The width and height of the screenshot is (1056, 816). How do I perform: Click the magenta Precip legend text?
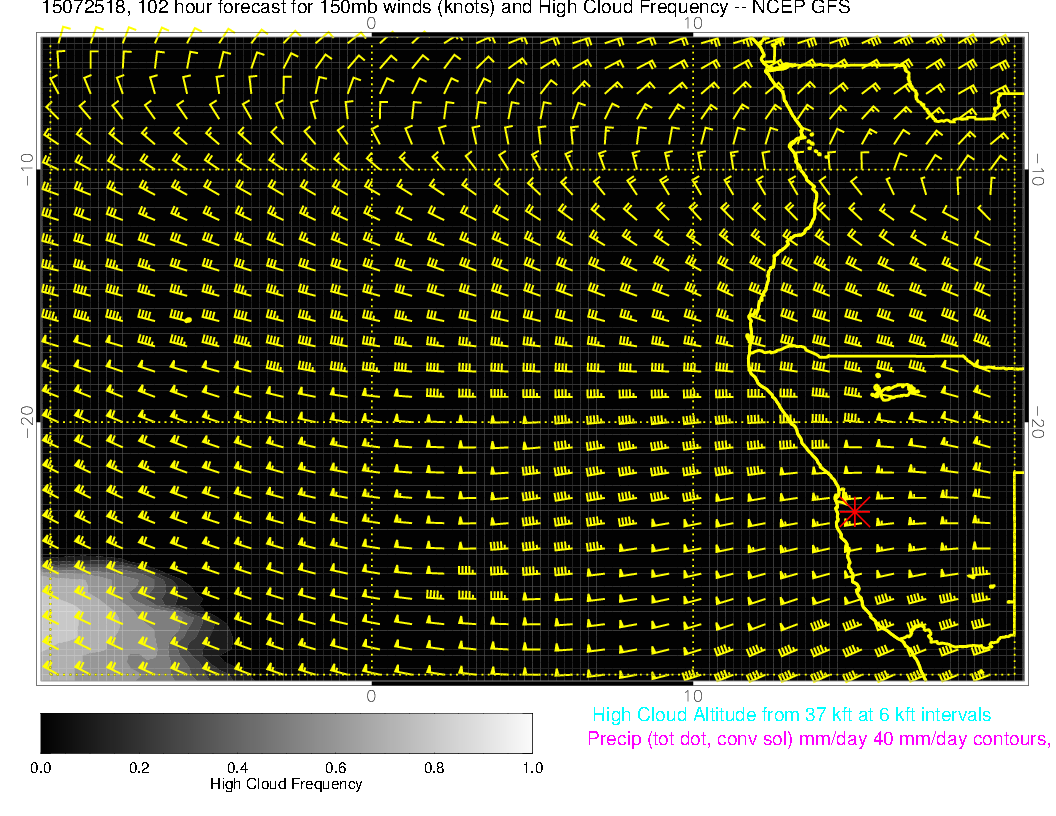[818, 740]
